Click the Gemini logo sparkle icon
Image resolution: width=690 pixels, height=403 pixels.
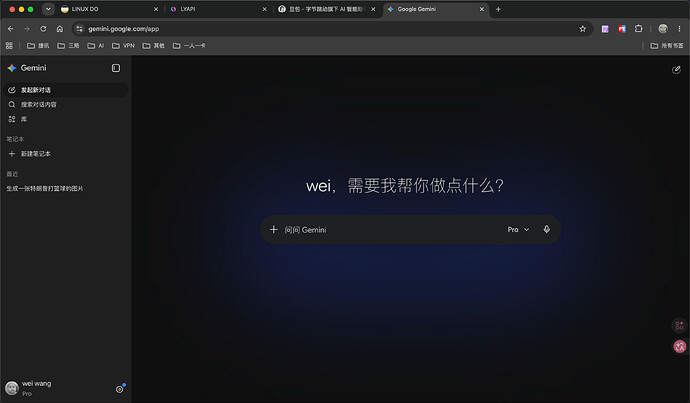click(12, 68)
